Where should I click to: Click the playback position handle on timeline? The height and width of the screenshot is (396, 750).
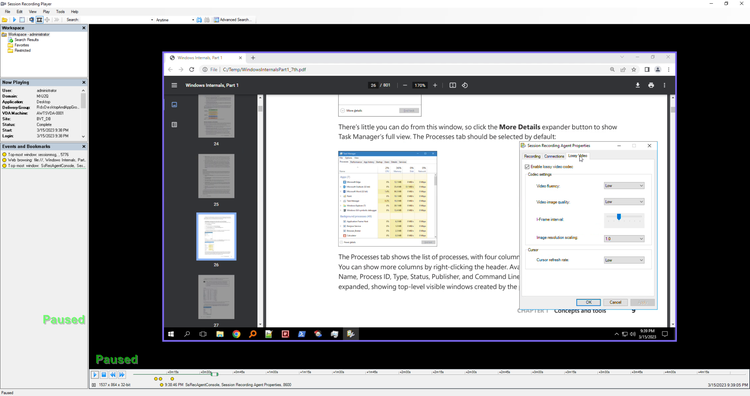pos(214,374)
